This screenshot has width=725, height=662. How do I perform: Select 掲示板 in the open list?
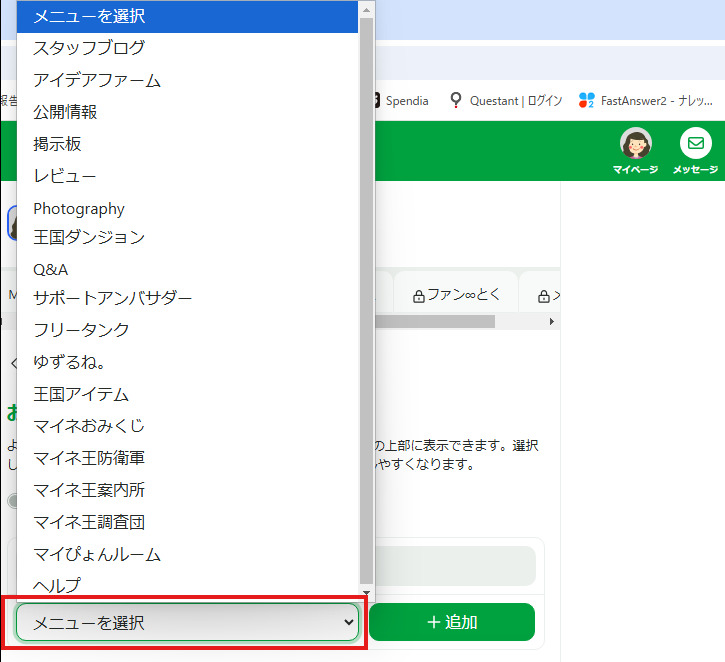tap(57, 144)
